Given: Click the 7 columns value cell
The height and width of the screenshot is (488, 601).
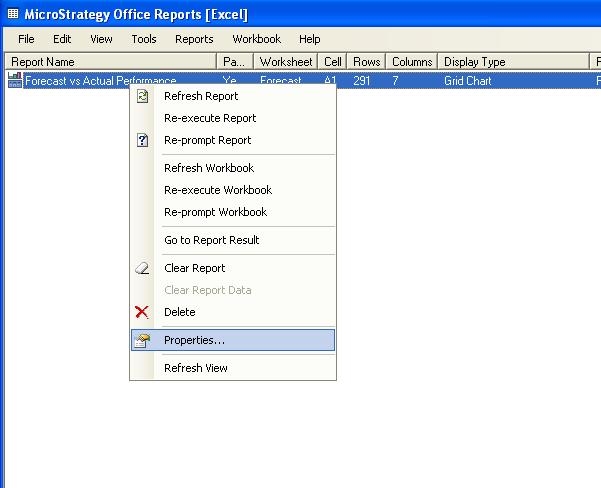Looking at the screenshot, I should pyautogui.click(x=395, y=81).
